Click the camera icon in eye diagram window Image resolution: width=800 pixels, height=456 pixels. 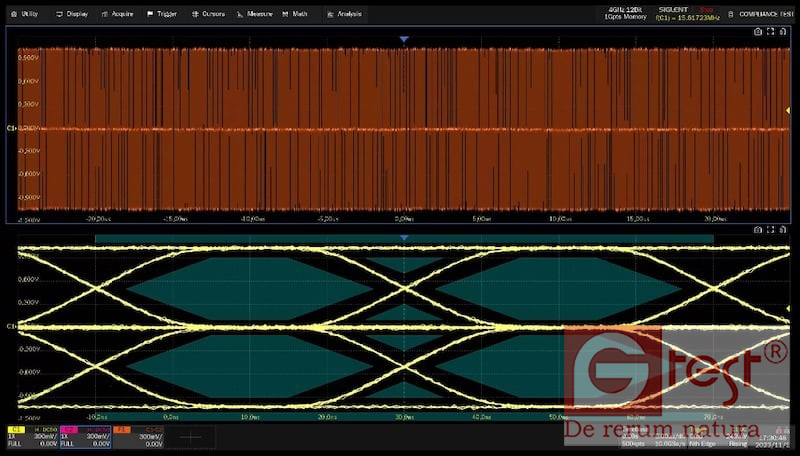pos(758,230)
